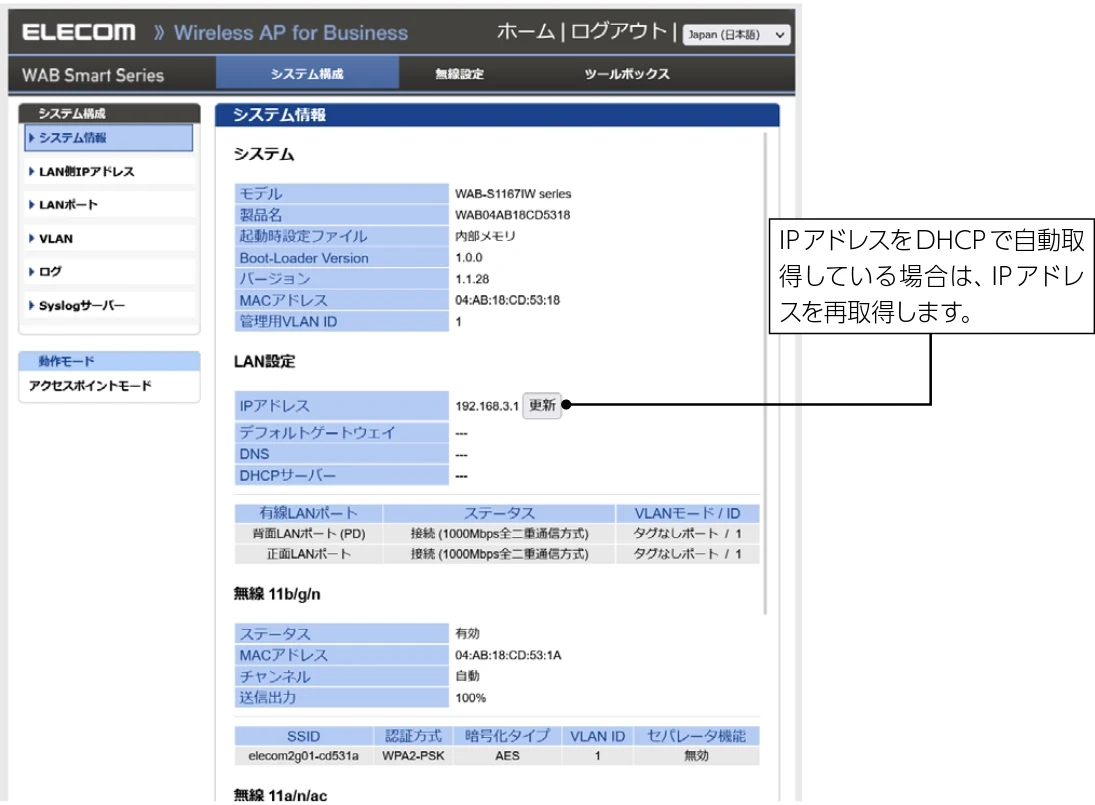The height and width of the screenshot is (805, 1095).
Task: Open the ホーム link
Action: pos(525,31)
